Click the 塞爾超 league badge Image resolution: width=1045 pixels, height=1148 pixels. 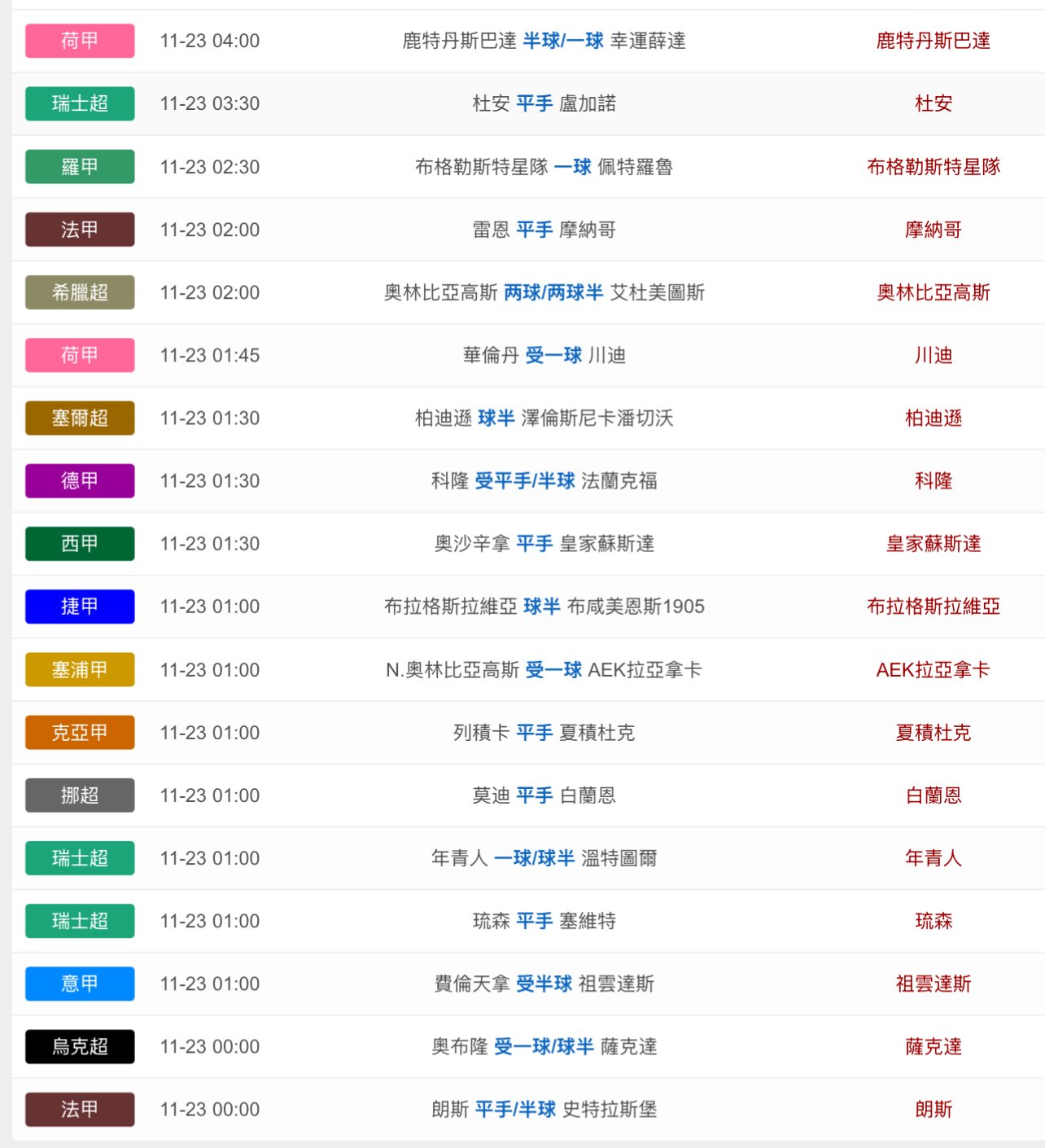click(80, 418)
